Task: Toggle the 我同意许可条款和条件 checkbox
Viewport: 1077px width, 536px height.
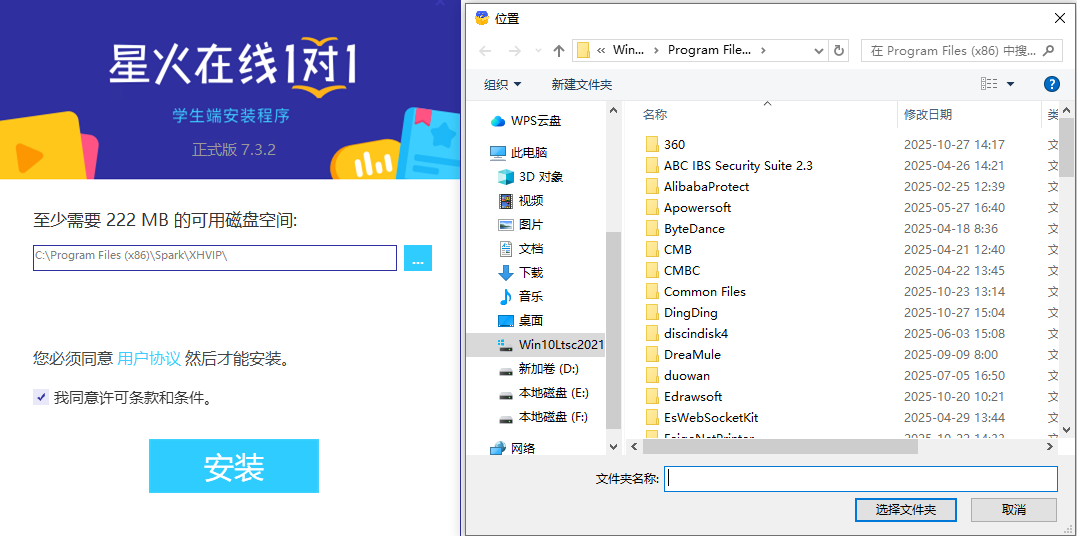Action: pos(41,397)
